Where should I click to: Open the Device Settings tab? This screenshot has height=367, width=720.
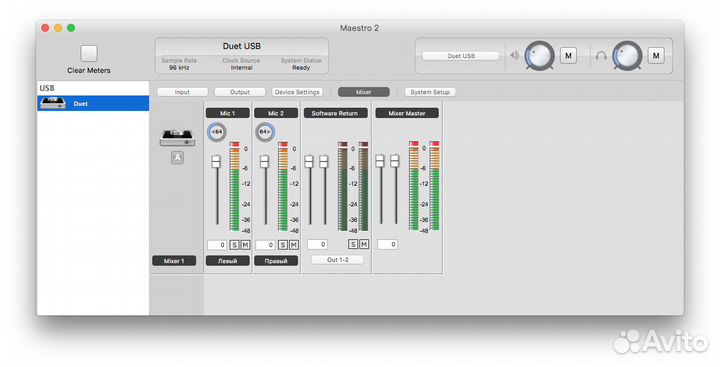[x=297, y=92]
